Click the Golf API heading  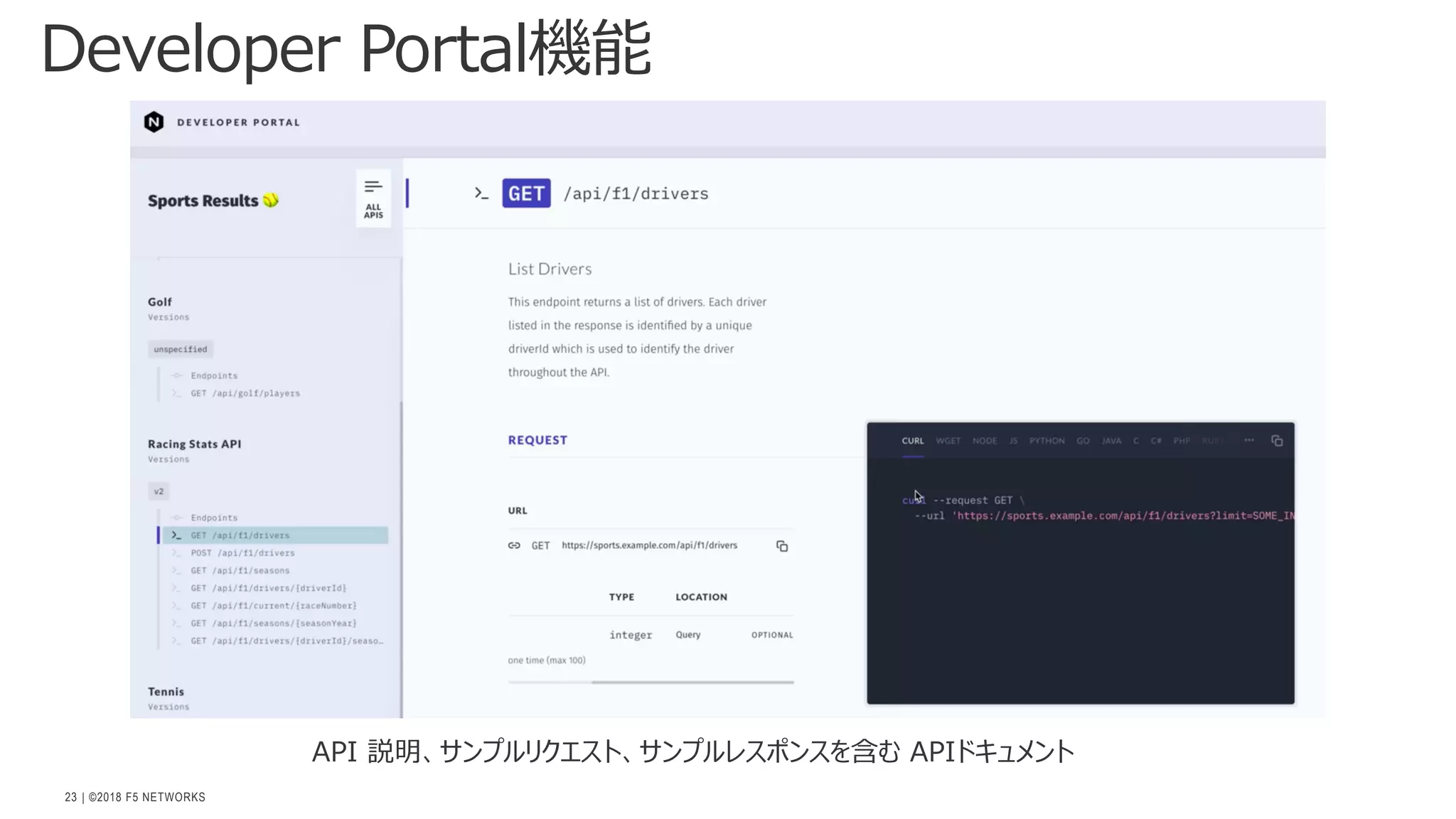click(x=160, y=302)
